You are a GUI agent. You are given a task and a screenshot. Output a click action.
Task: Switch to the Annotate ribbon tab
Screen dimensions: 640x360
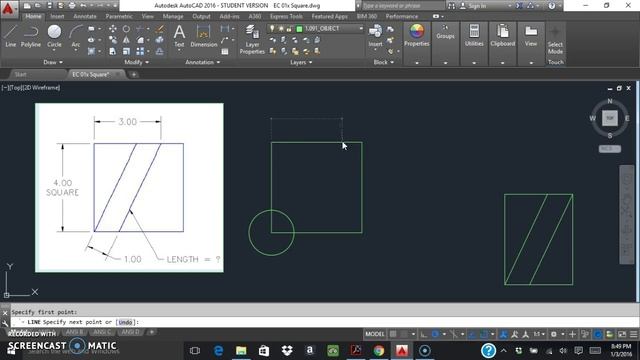(84, 16)
